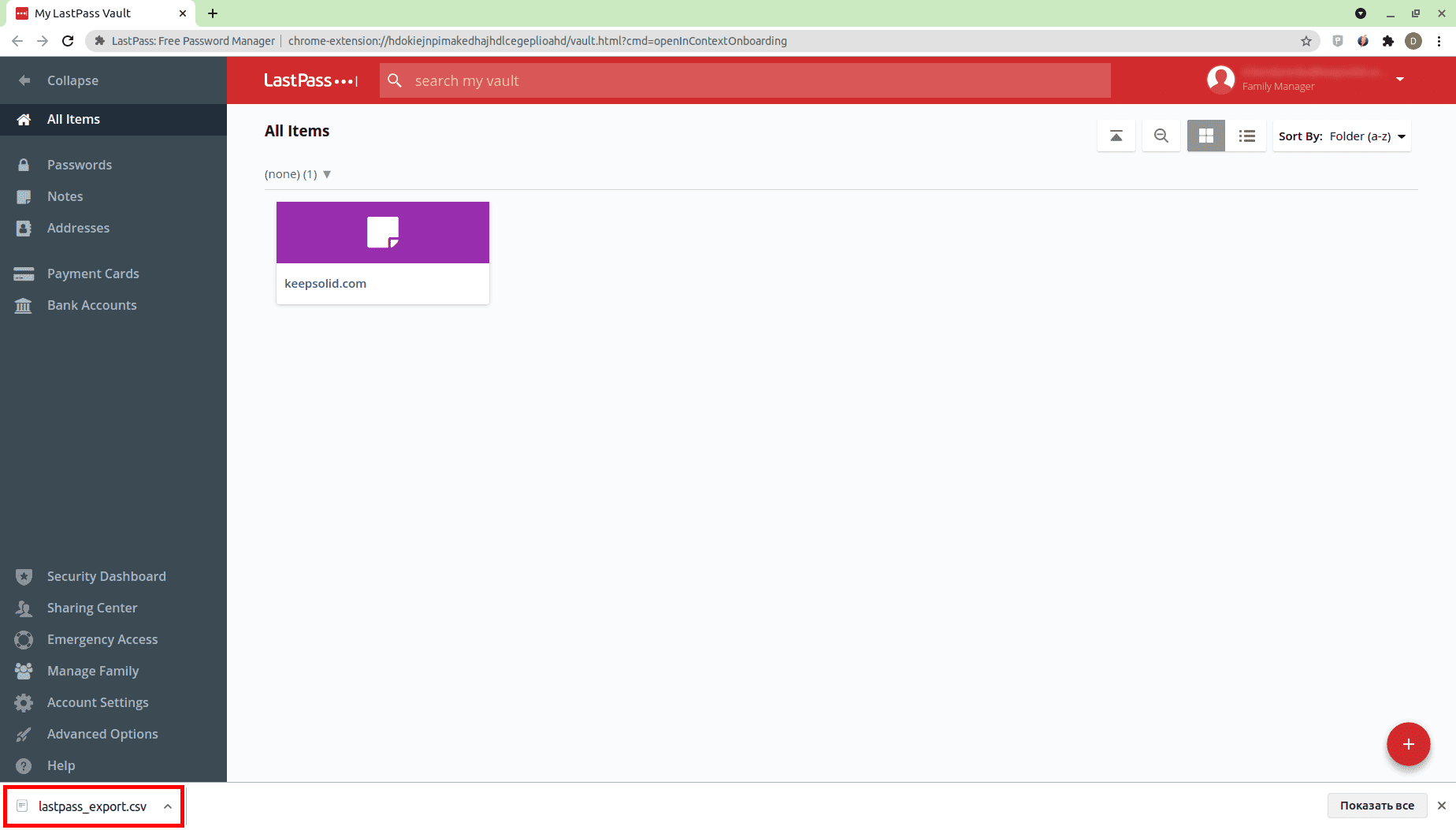The width and height of the screenshot is (1456, 830).
Task: Open Passwords in the sidebar
Action: 79,165
